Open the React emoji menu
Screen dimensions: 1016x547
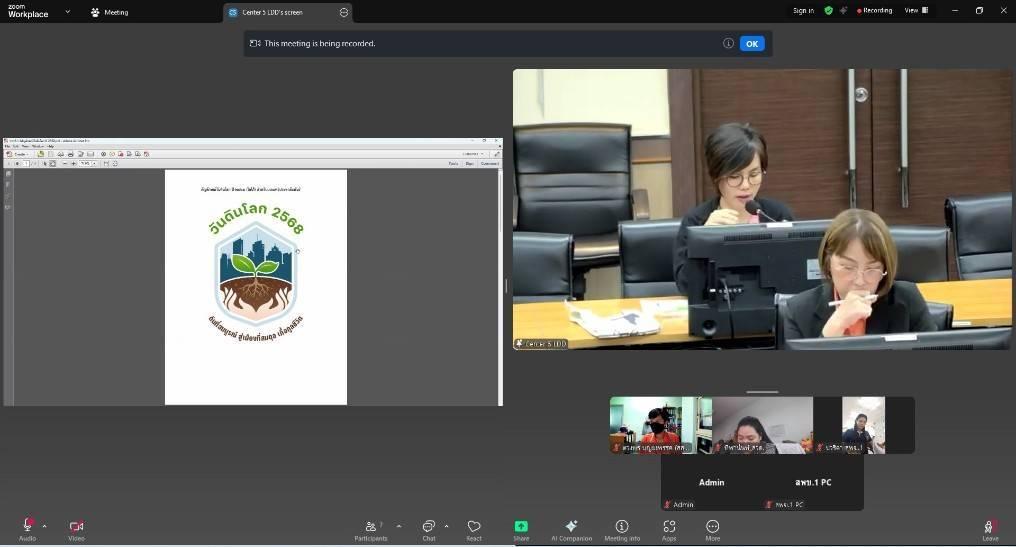[x=474, y=527]
